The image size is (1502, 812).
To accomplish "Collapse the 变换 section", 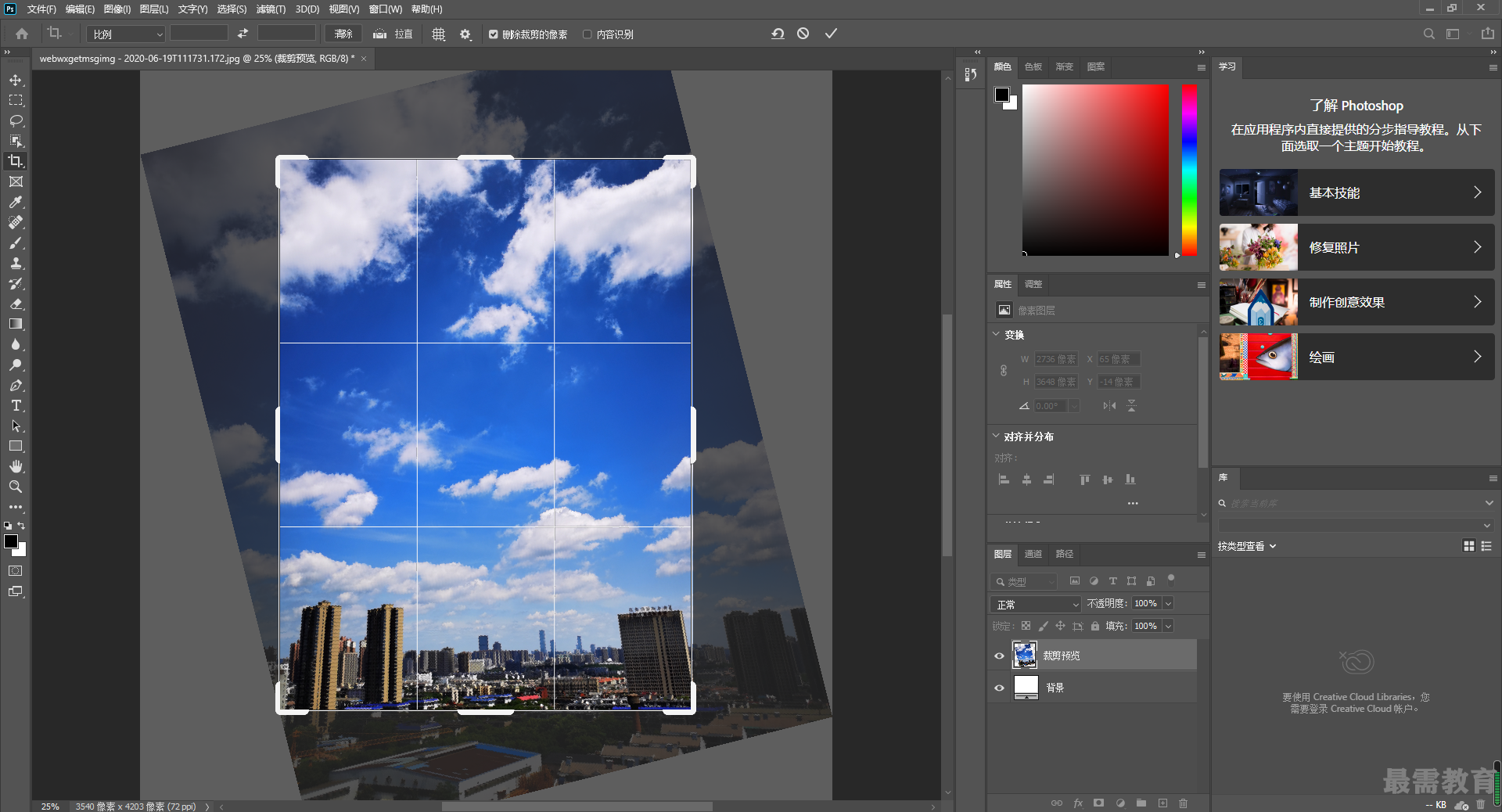I will click(996, 334).
